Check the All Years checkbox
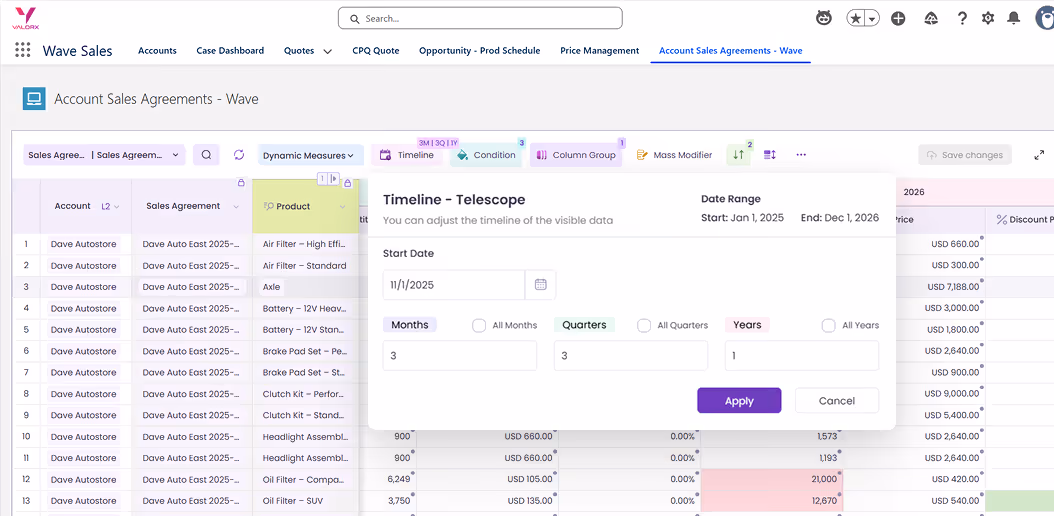Image resolution: width=1054 pixels, height=516 pixels. pyautogui.click(x=828, y=325)
